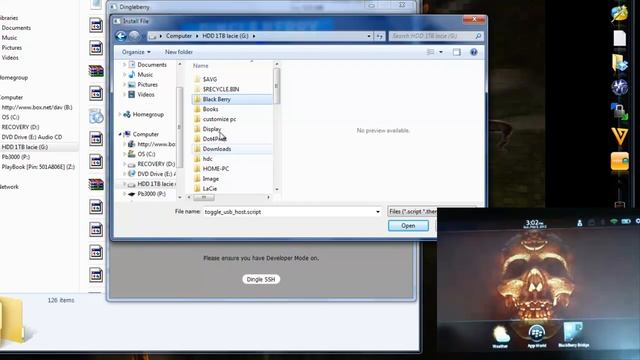Select Music in dialog navigation tree
Image resolution: width=640 pixels, height=360 pixels.
pos(145,75)
